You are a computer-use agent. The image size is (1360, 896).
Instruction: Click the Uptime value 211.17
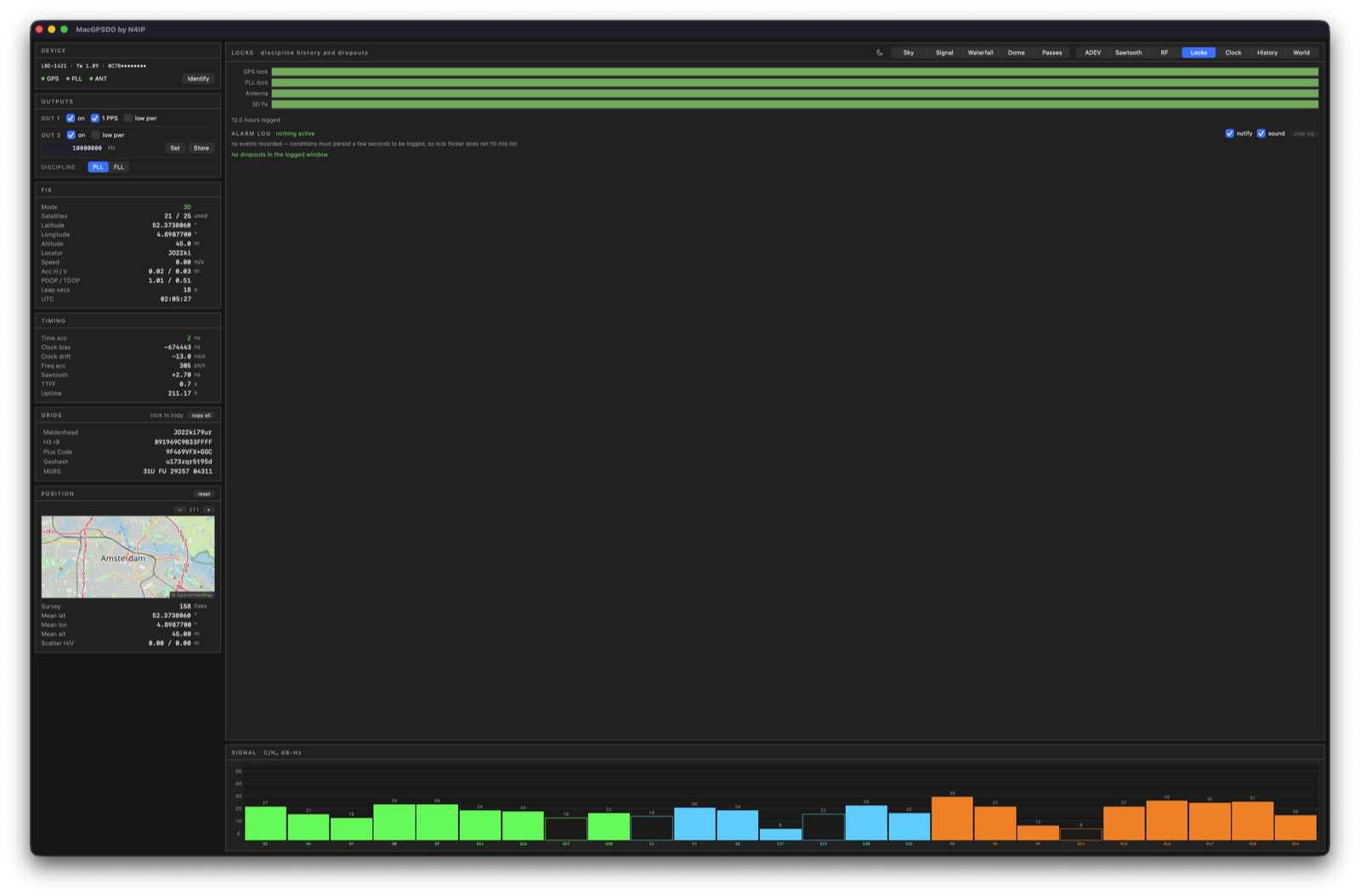(179, 394)
